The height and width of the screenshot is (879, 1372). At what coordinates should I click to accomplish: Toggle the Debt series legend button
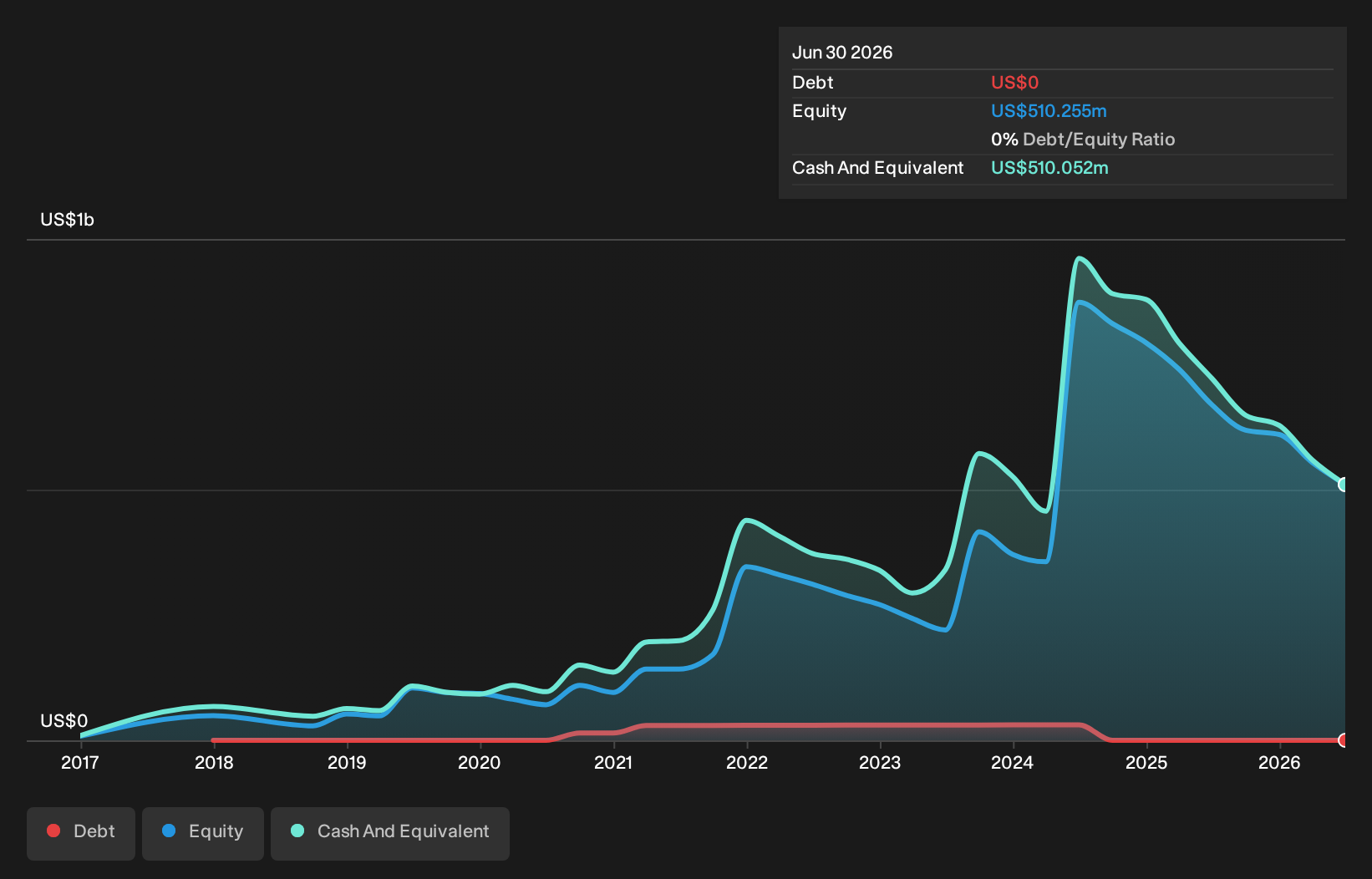point(81,833)
